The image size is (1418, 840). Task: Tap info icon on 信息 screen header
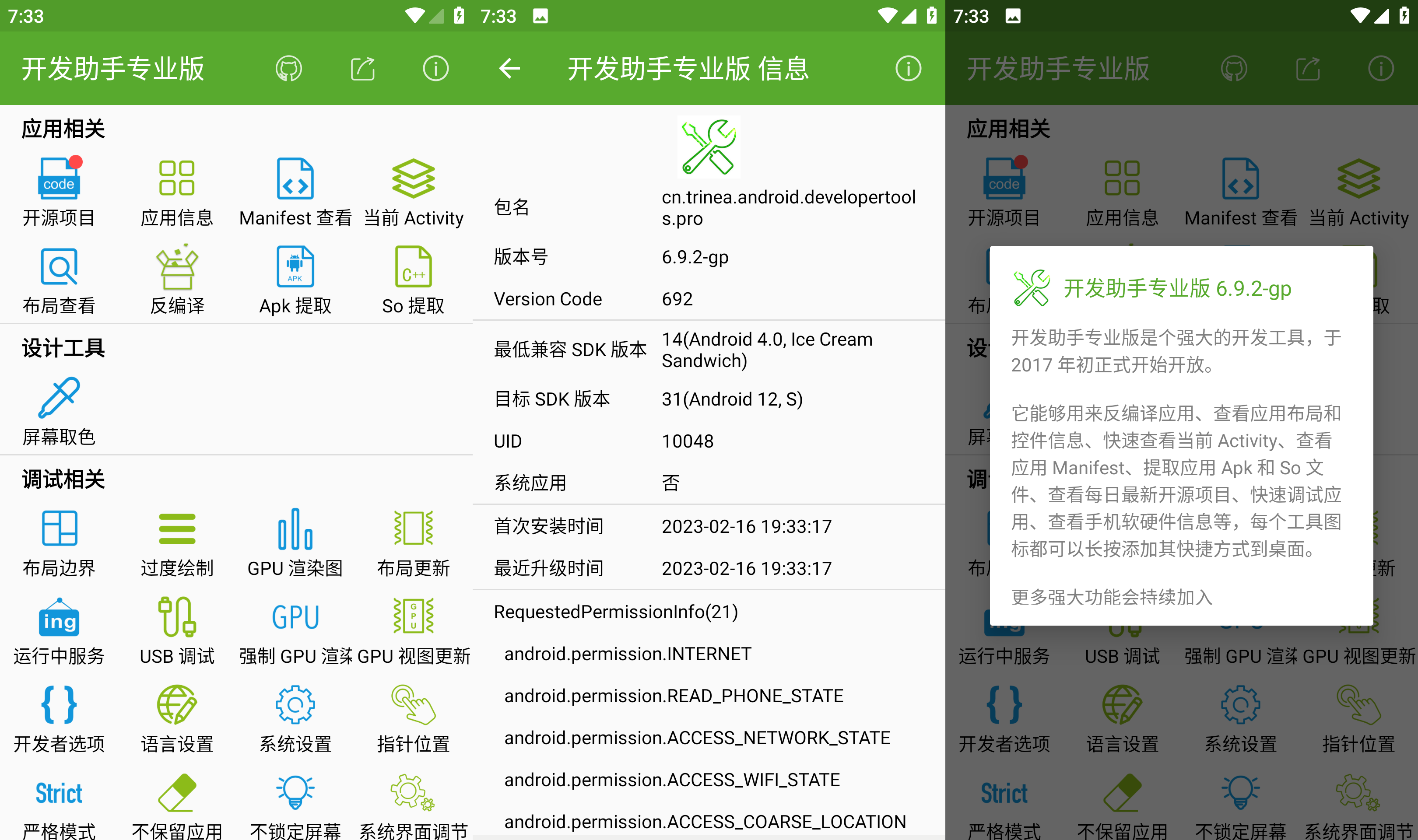tap(908, 69)
